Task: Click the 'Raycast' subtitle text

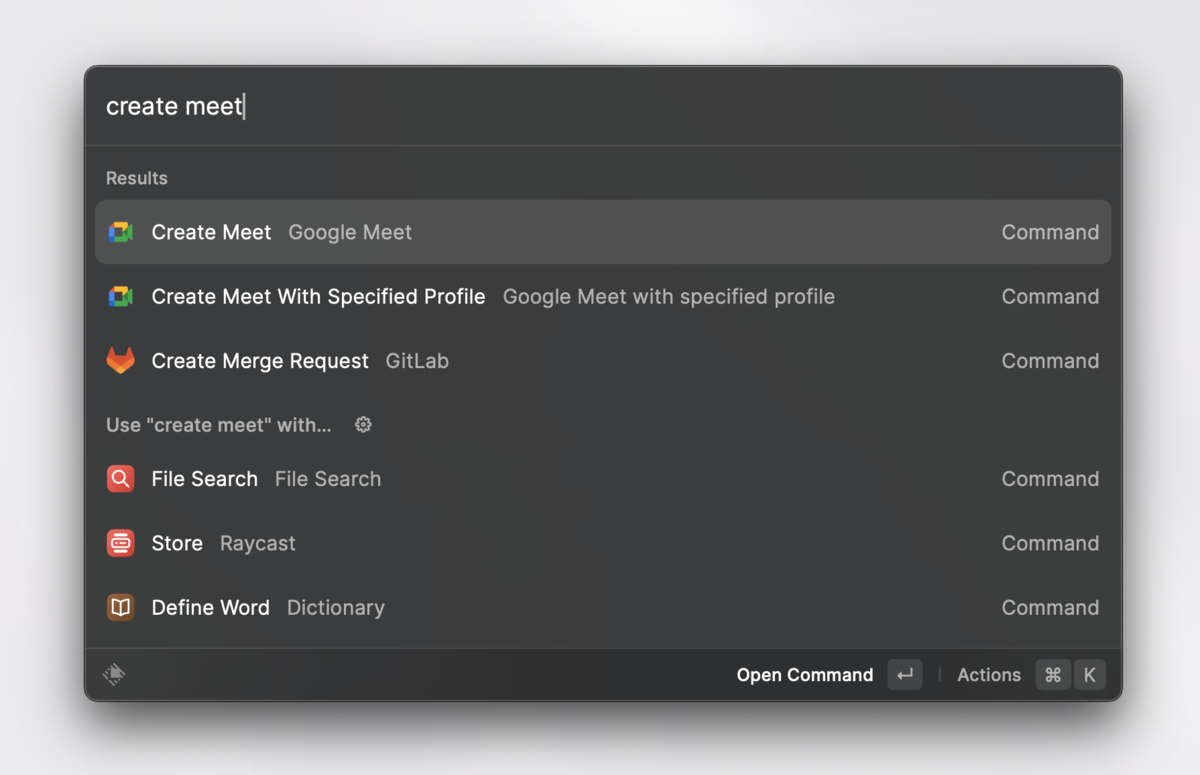Action: tap(258, 543)
